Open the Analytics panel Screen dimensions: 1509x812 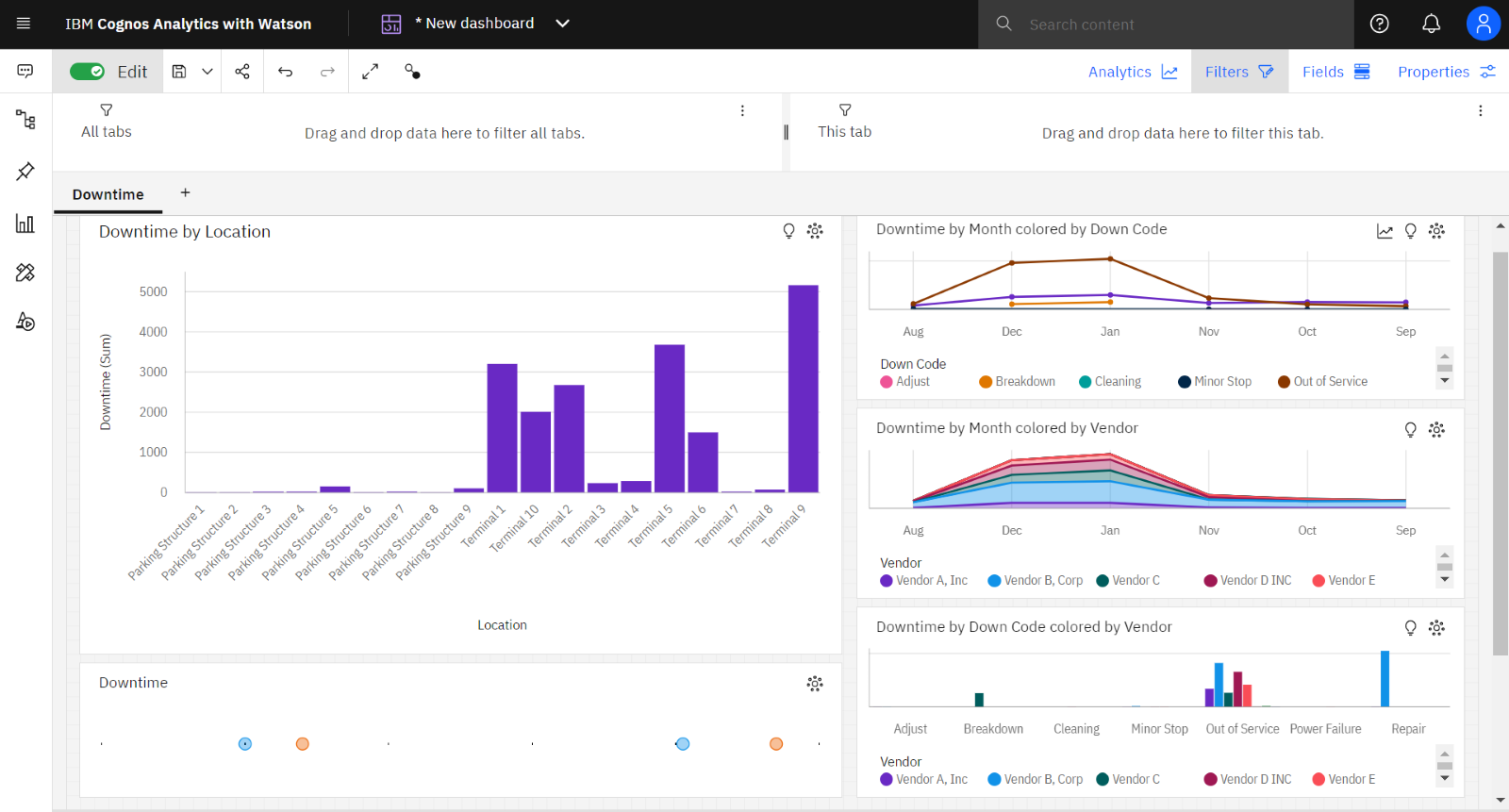[x=1133, y=72]
